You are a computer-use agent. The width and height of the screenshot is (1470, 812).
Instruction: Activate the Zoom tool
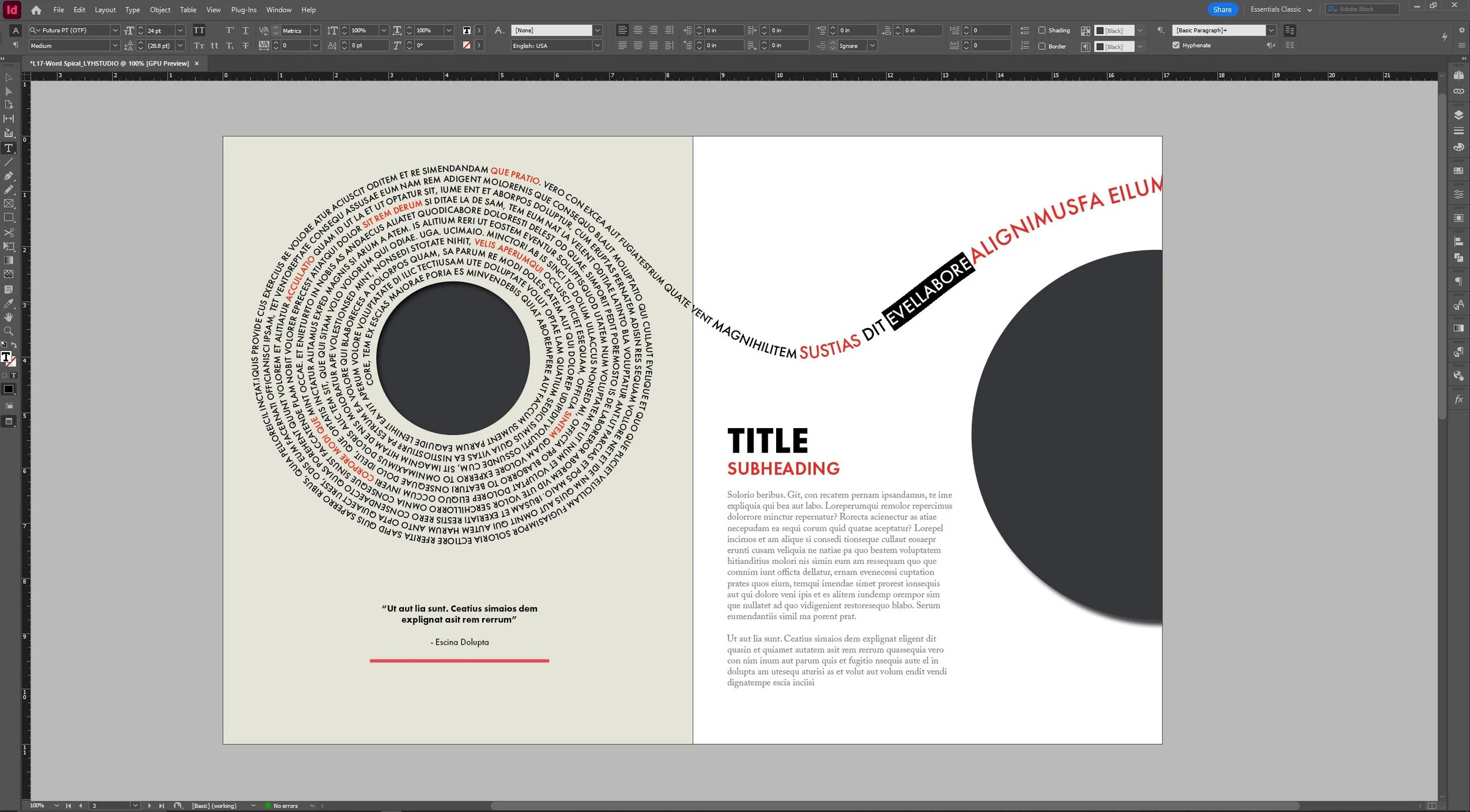(9, 331)
